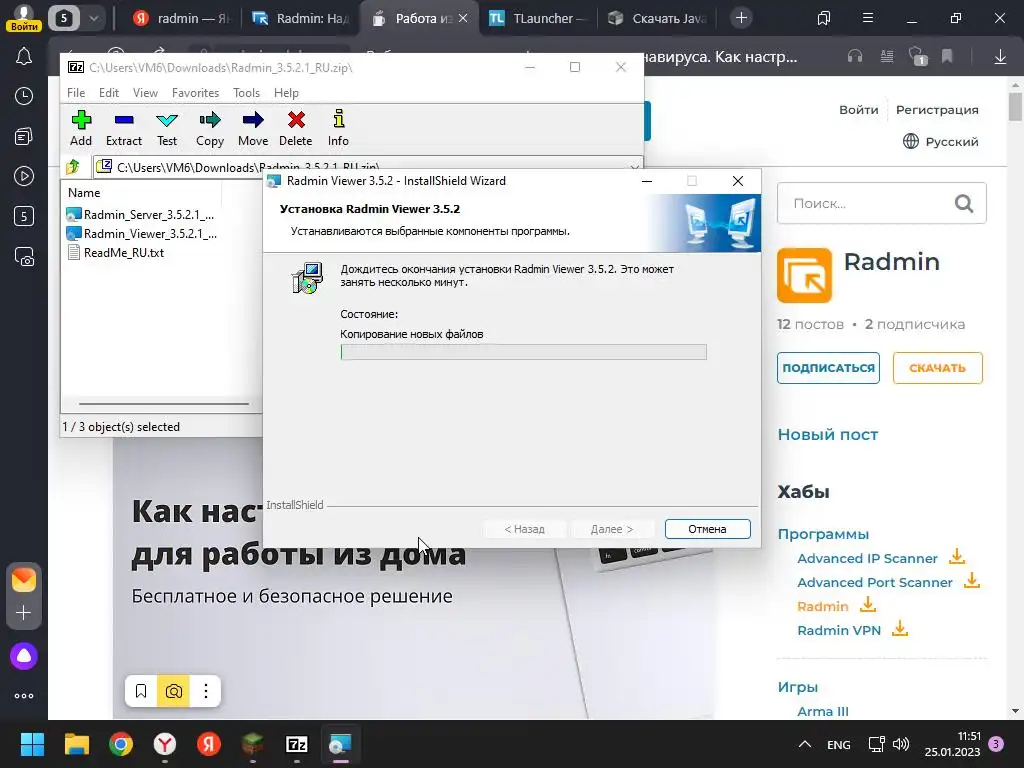
Task: Click the webpage vertical scrollbar thumb
Action: pyautogui.click(x=1015, y=106)
